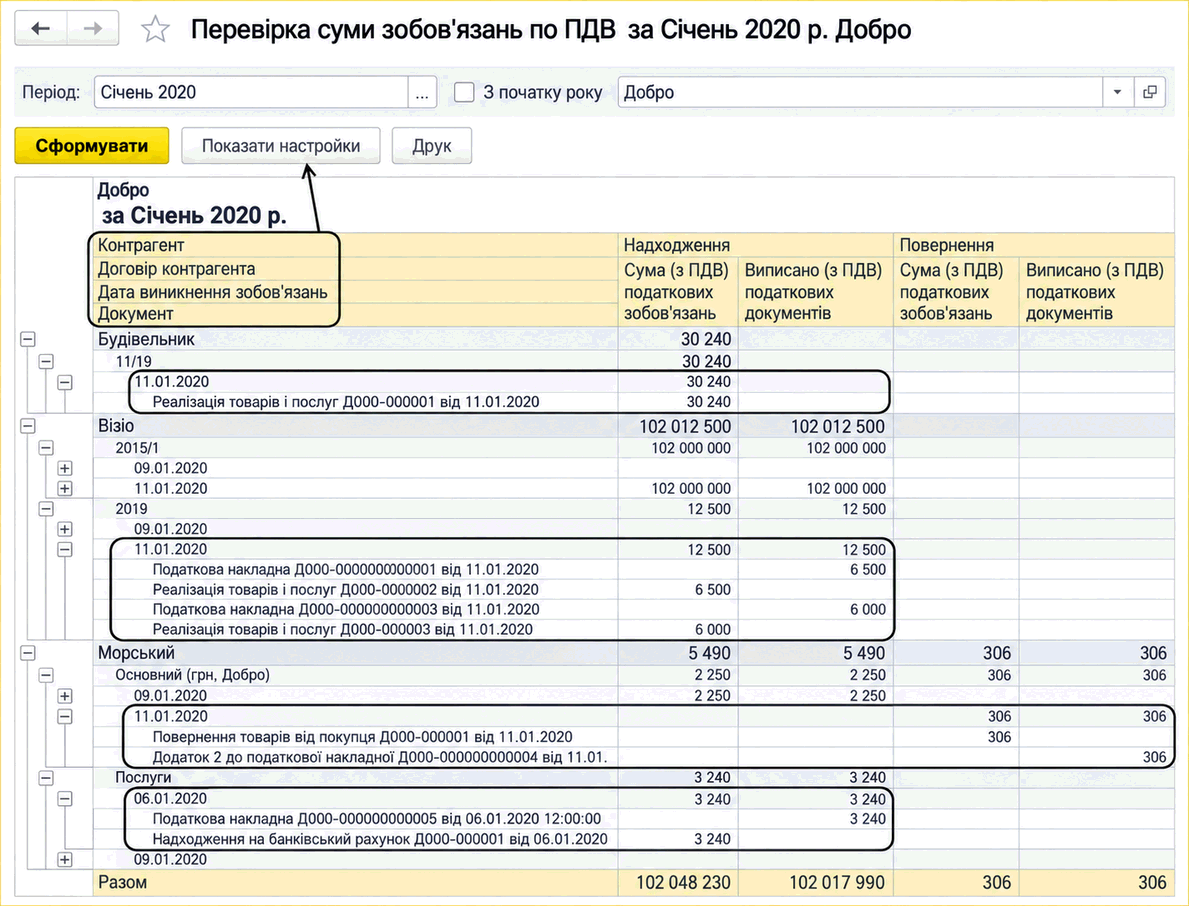Click Будівельник sum cell 30 240
Image resolution: width=1189 pixels, height=906 pixels.
coord(706,340)
